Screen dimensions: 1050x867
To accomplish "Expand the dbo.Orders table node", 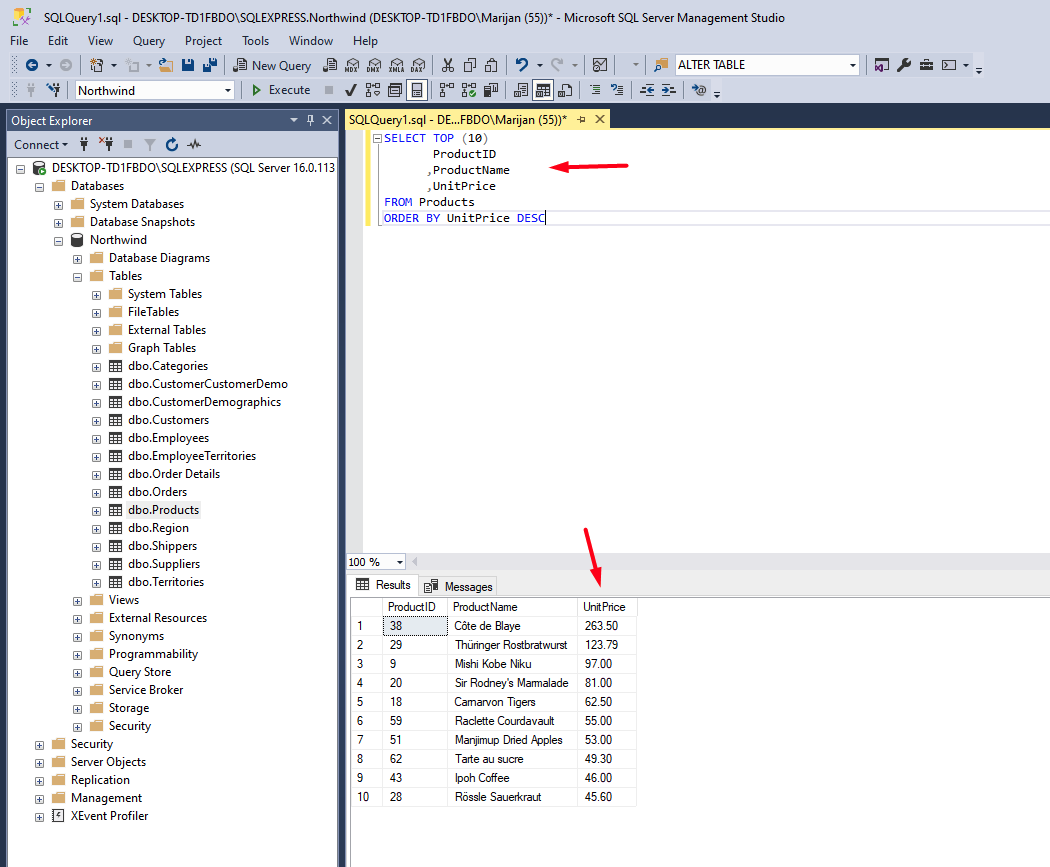I will coord(96,493).
